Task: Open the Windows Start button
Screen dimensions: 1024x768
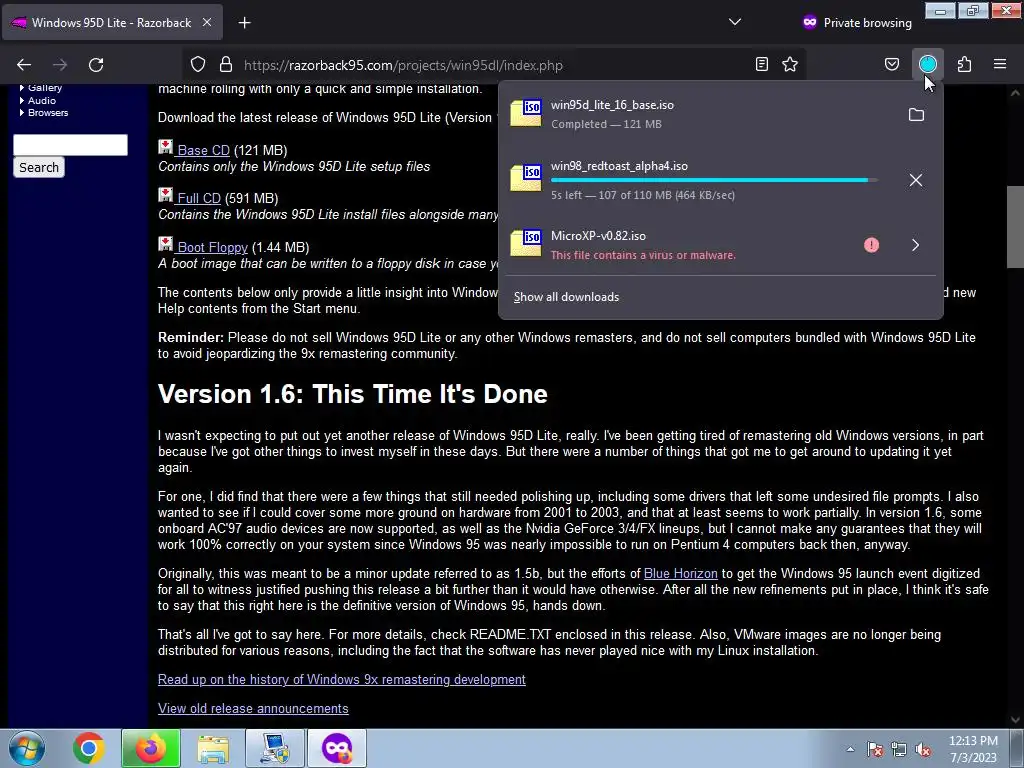Action: pos(27,748)
